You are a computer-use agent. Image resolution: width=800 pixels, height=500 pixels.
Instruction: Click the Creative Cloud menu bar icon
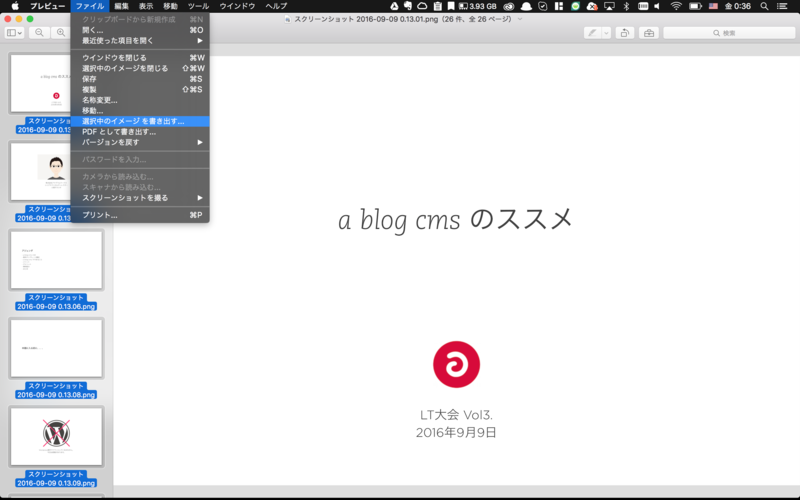[509, 6]
